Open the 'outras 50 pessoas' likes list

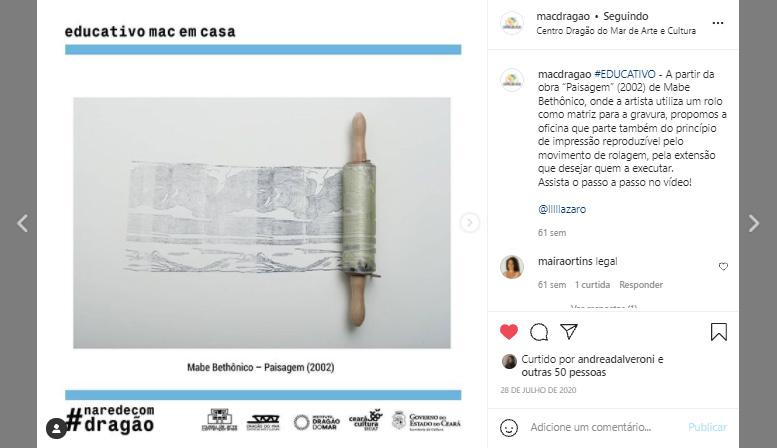point(563,372)
